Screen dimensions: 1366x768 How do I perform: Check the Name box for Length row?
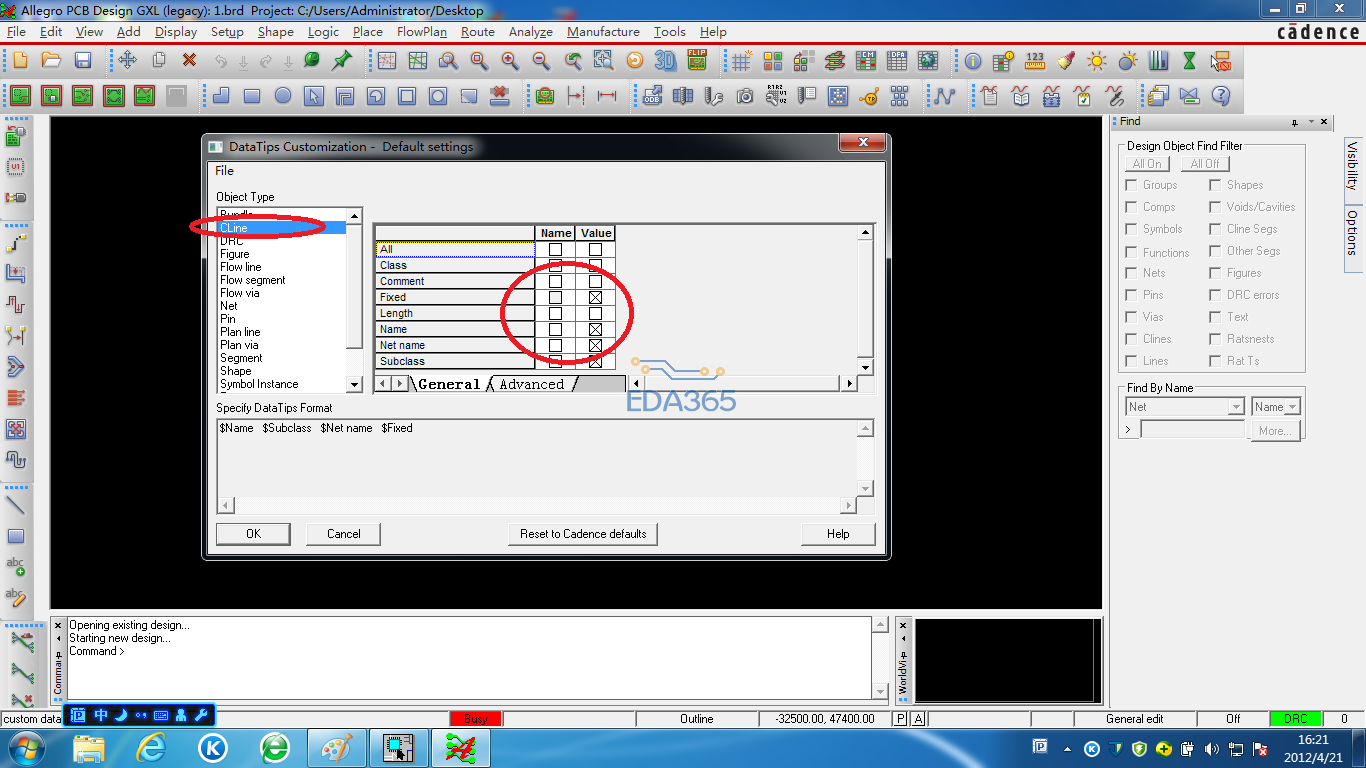point(556,313)
